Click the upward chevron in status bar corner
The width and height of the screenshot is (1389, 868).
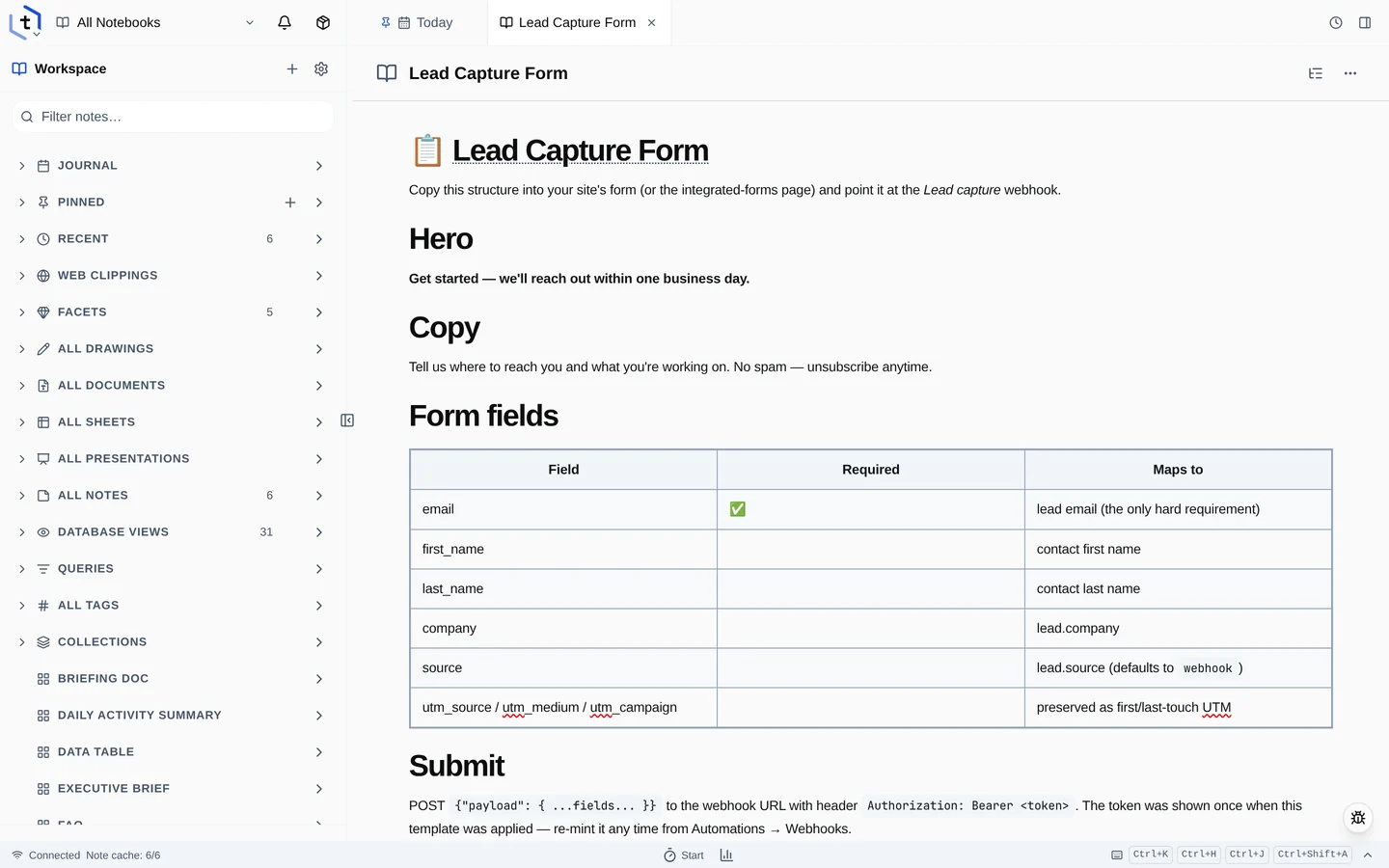pos(1368,855)
